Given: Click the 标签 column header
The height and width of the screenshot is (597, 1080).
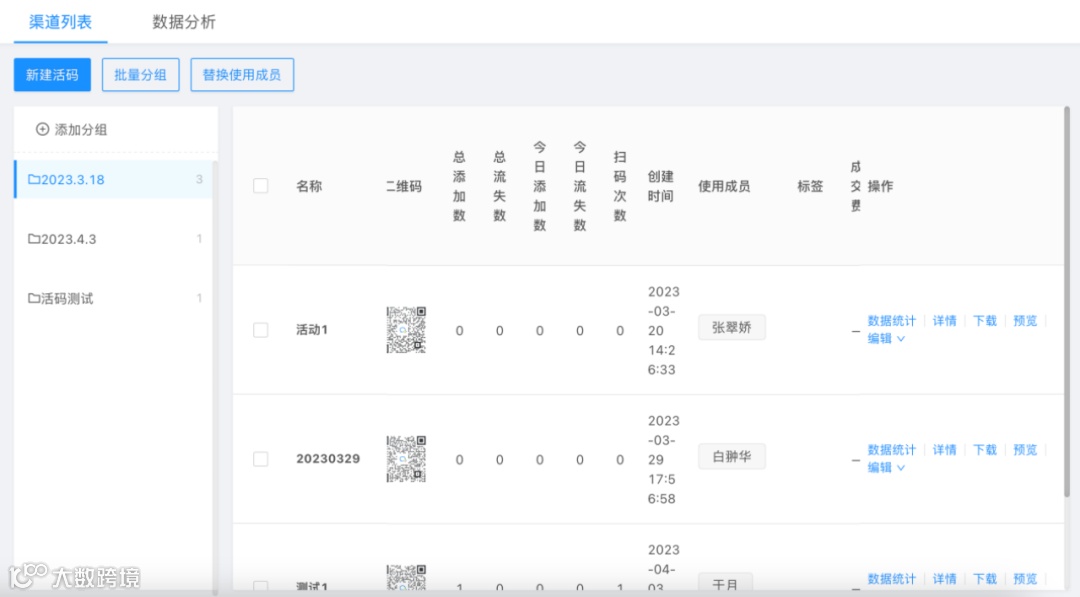Looking at the screenshot, I should tap(810, 186).
